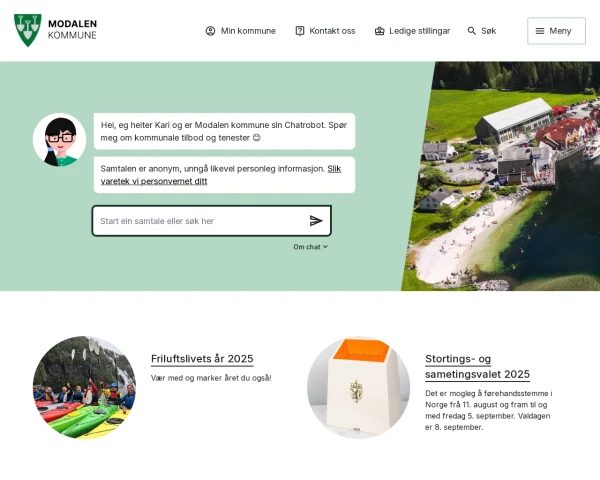Expand the Om chat dropdown
600x480 pixels.
point(311,247)
